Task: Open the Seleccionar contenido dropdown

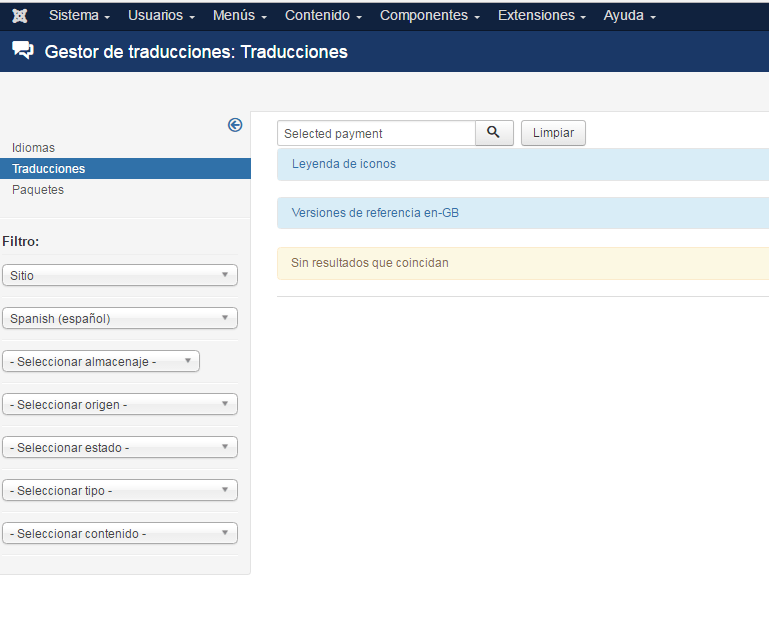Action: [x=120, y=534]
